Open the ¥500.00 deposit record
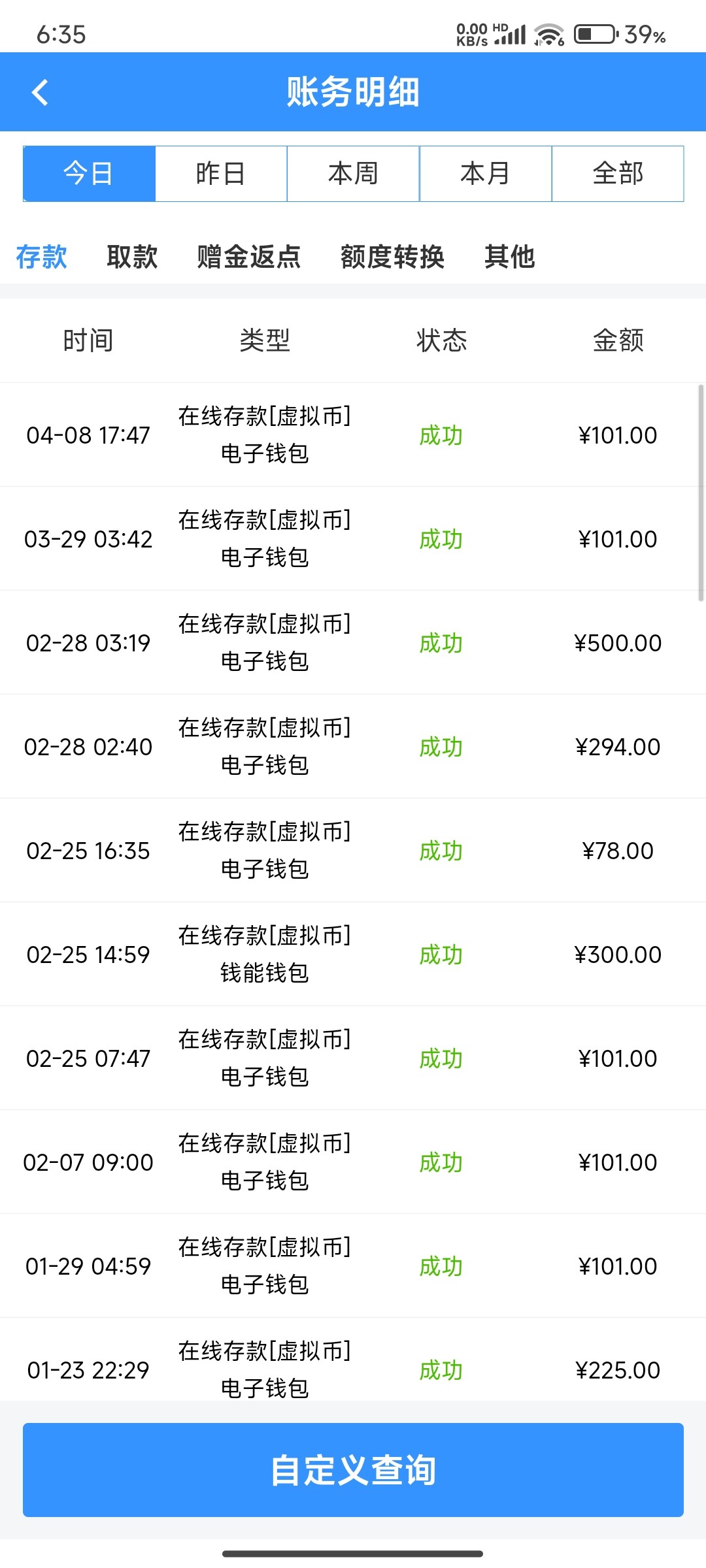 coord(353,643)
